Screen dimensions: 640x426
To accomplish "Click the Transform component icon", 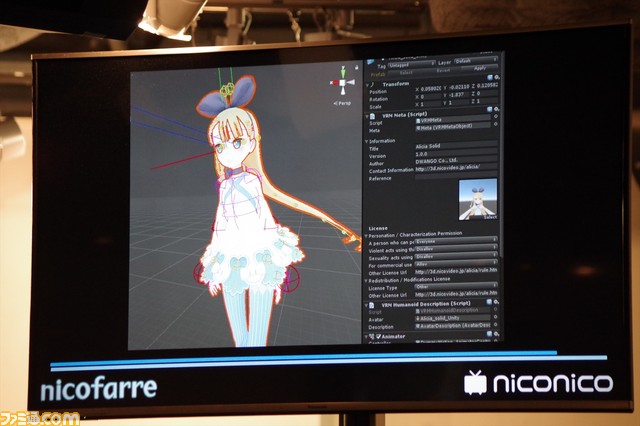I will 372,85.
